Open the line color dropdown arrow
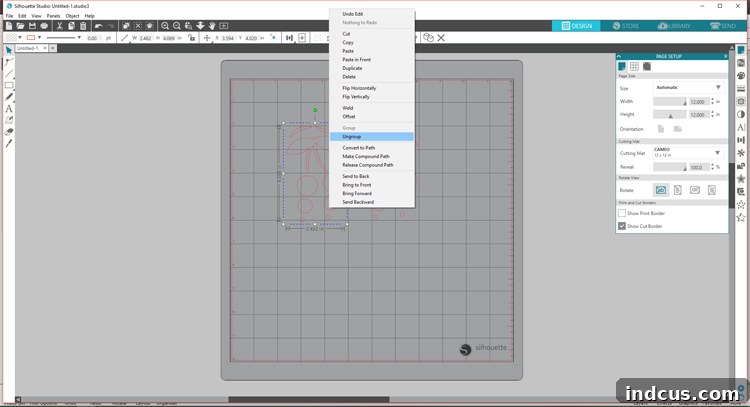The height and width of the screenshot is (407, 750). point(39,37)
